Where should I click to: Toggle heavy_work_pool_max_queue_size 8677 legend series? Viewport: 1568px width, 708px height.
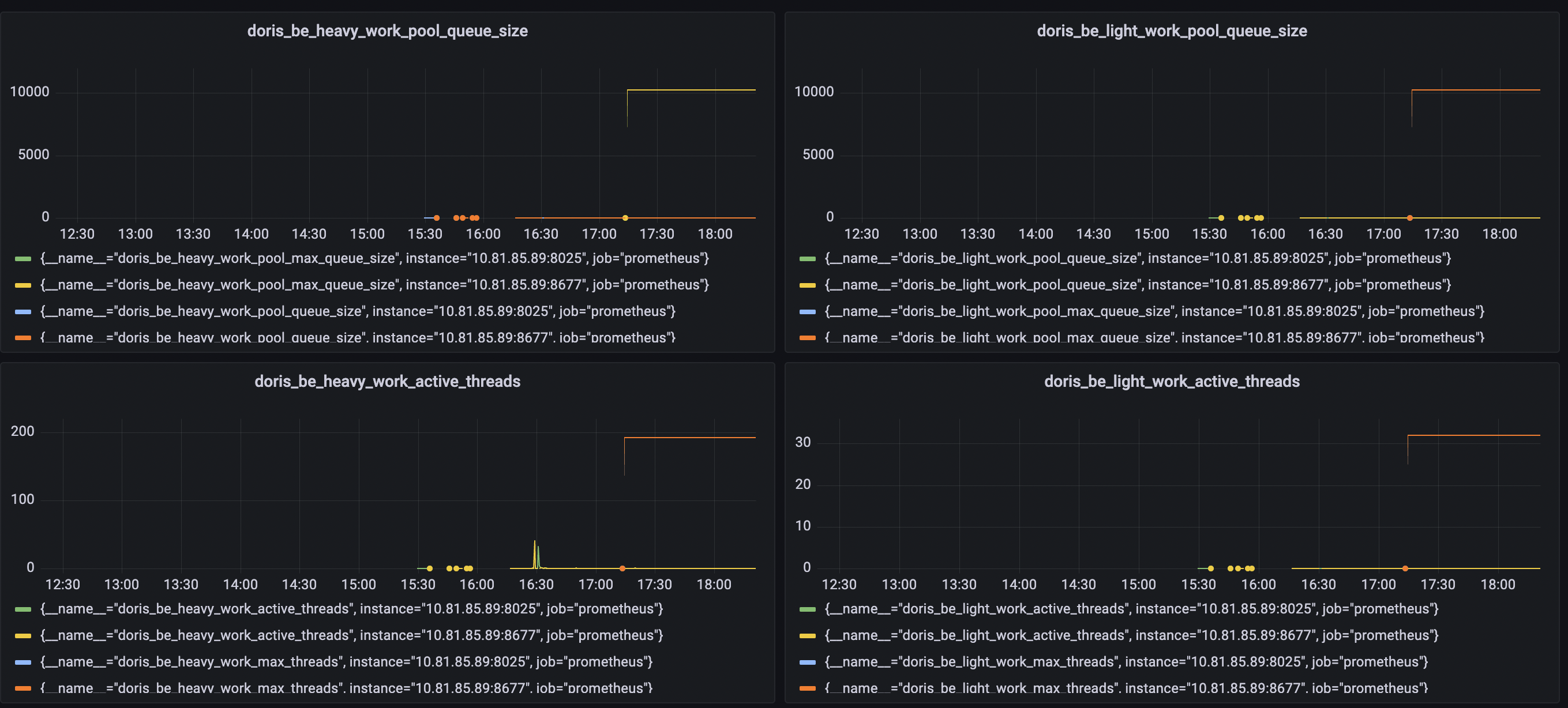coord(374,285)
